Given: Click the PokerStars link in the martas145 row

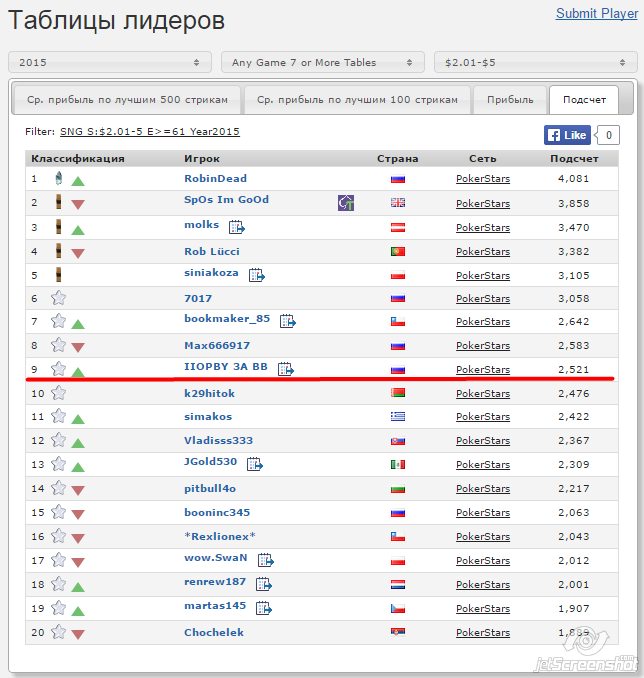Looking at the screenshot, I should (x=483, y=608).
